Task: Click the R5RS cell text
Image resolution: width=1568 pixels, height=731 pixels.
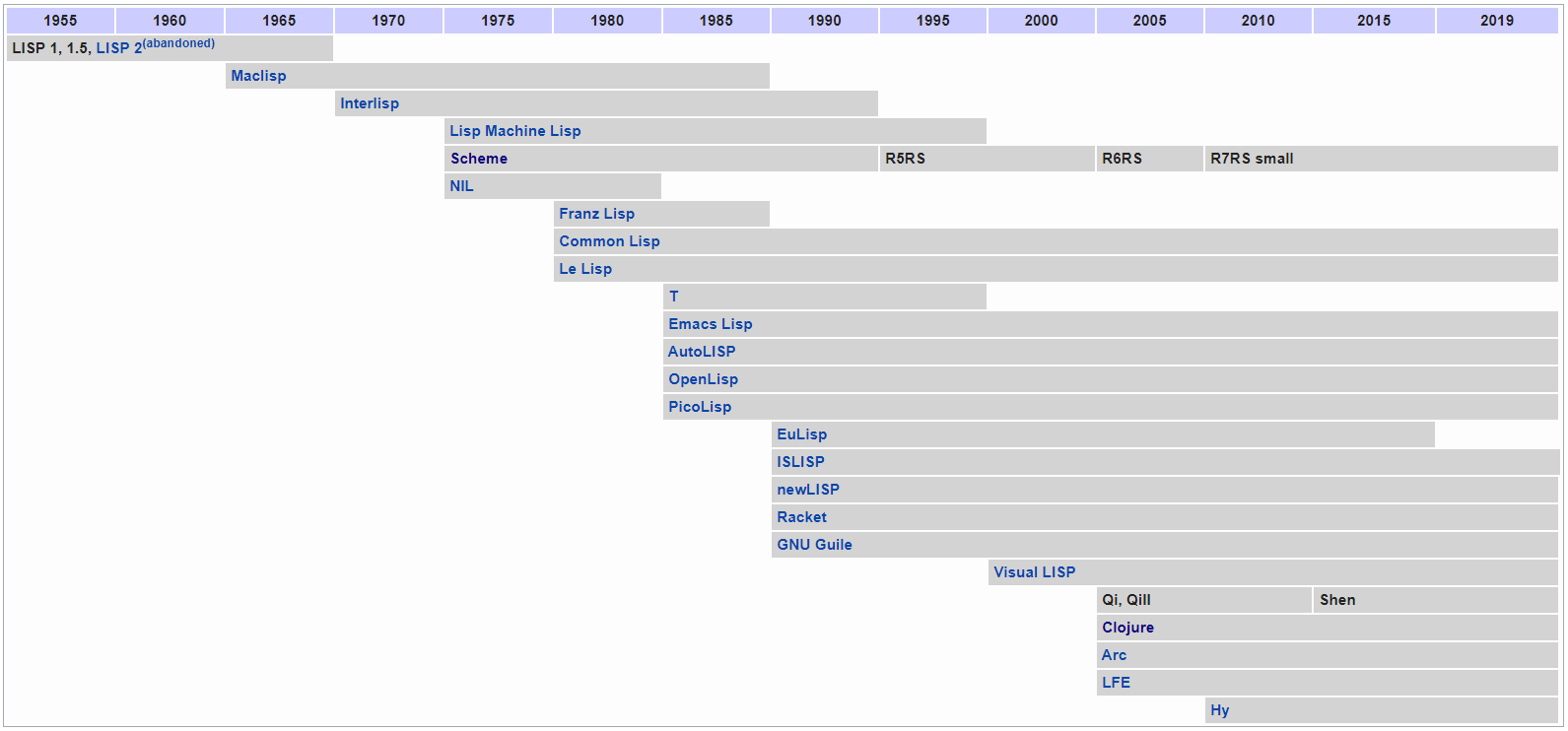Action: (905, 159)
